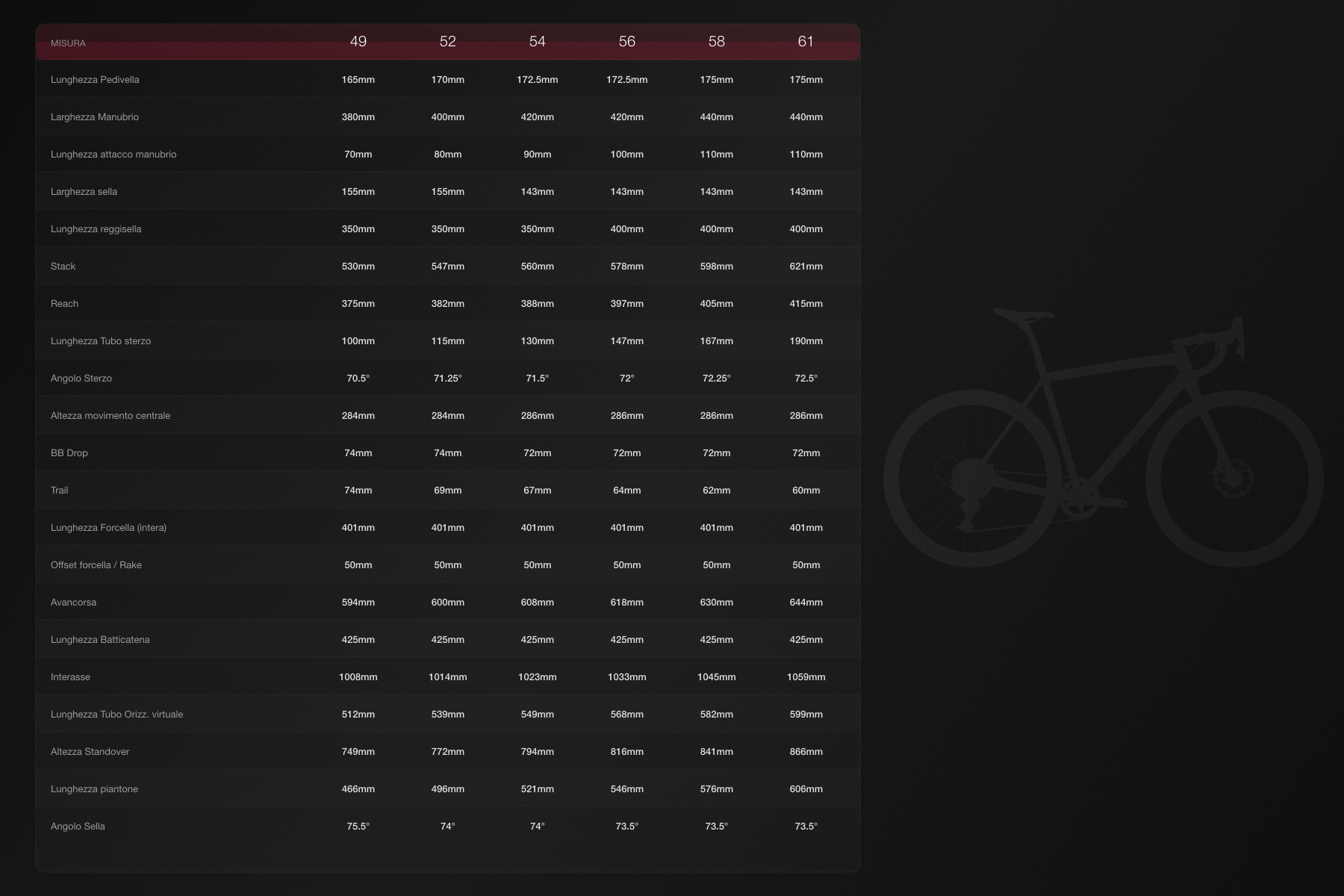Select size 61 column header
The height and width of the screenshot is (896, 1344).
click(x=806, y=41)
